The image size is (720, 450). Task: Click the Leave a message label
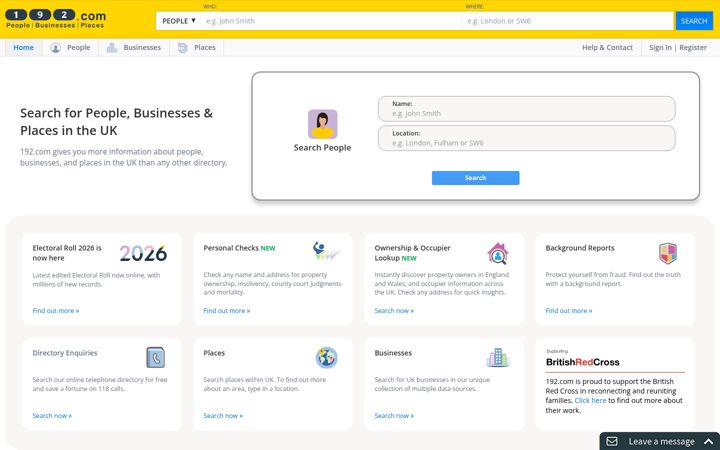click(661, 441)
